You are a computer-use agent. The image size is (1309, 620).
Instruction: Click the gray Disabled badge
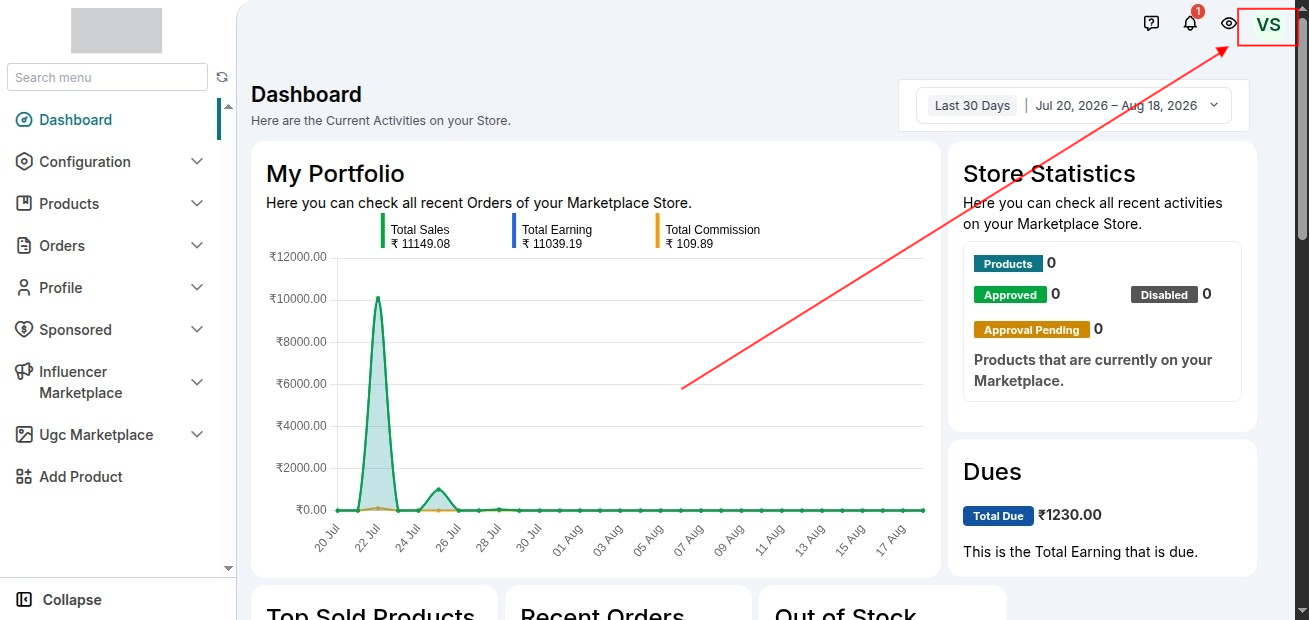(x=1164, y=295)
